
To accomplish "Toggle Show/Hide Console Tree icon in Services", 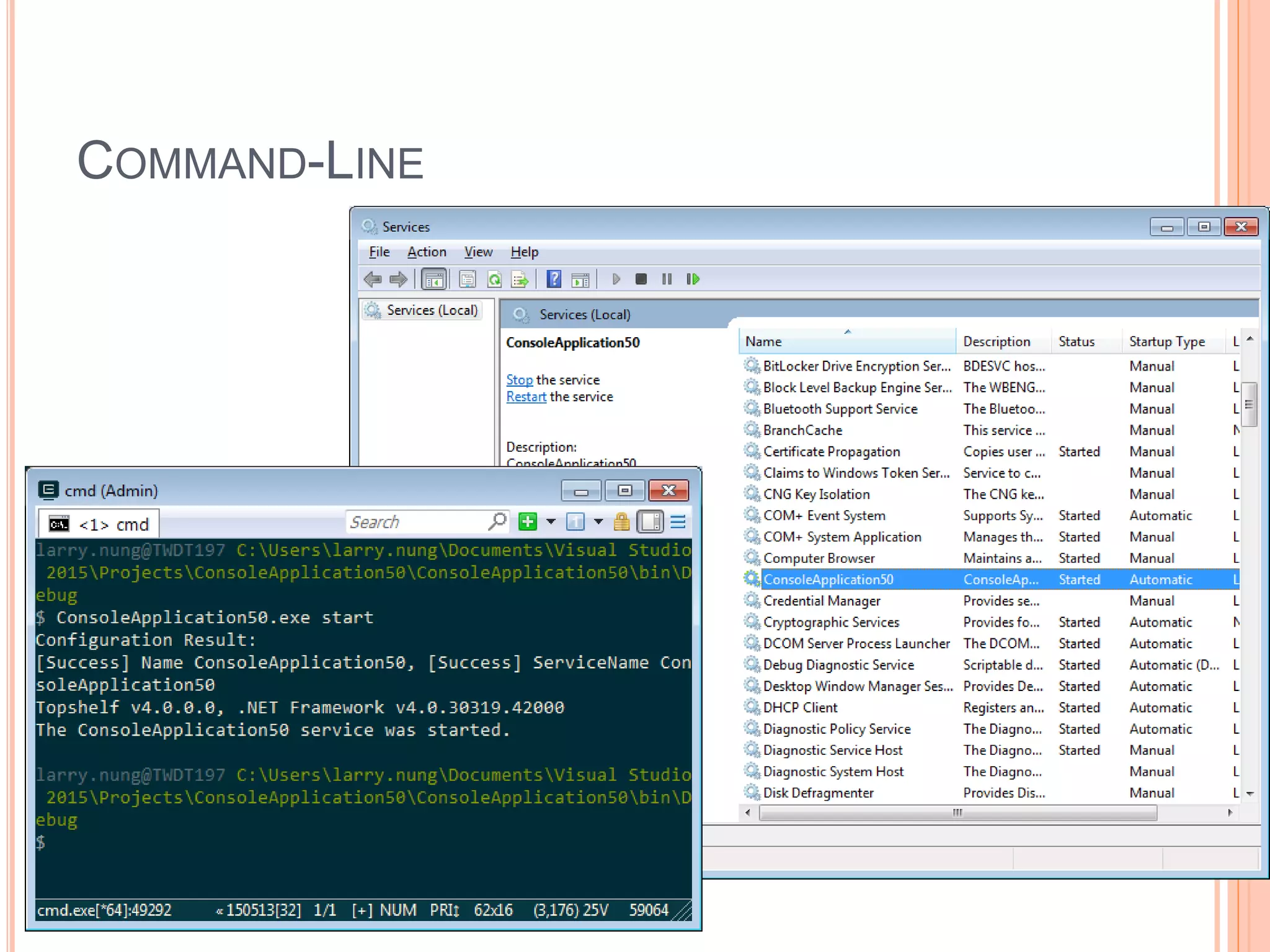I will (433, 280).
